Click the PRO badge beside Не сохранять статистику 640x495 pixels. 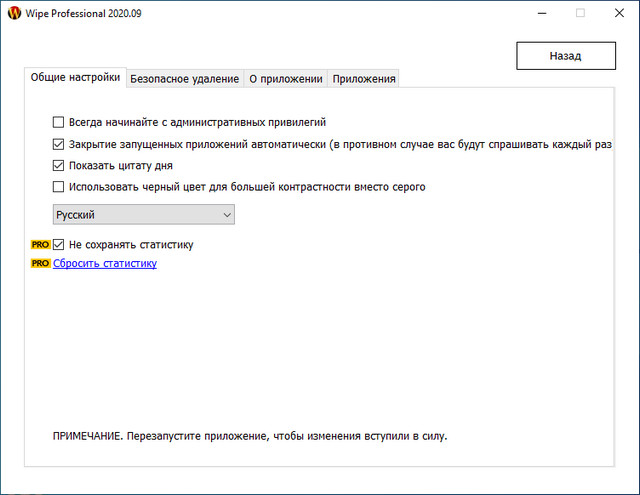(41, 244)
